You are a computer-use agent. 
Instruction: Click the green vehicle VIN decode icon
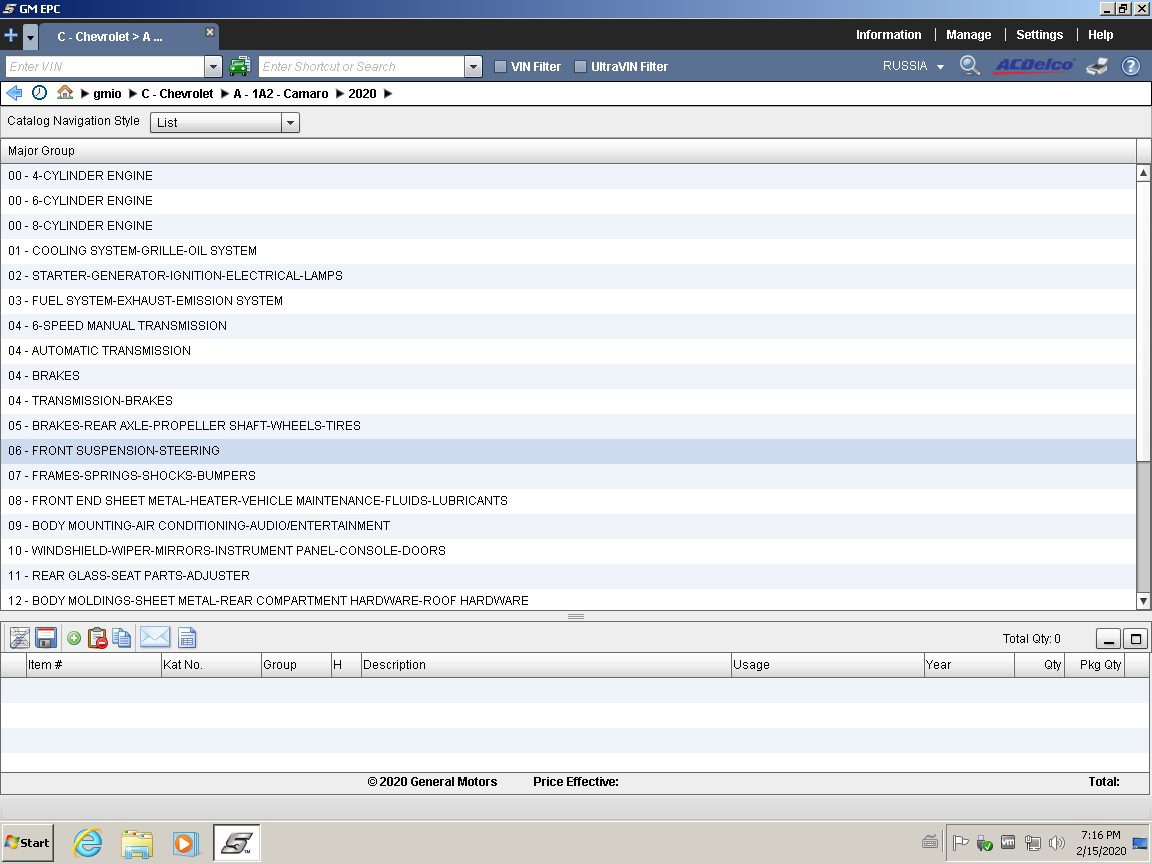pos(240,66)
